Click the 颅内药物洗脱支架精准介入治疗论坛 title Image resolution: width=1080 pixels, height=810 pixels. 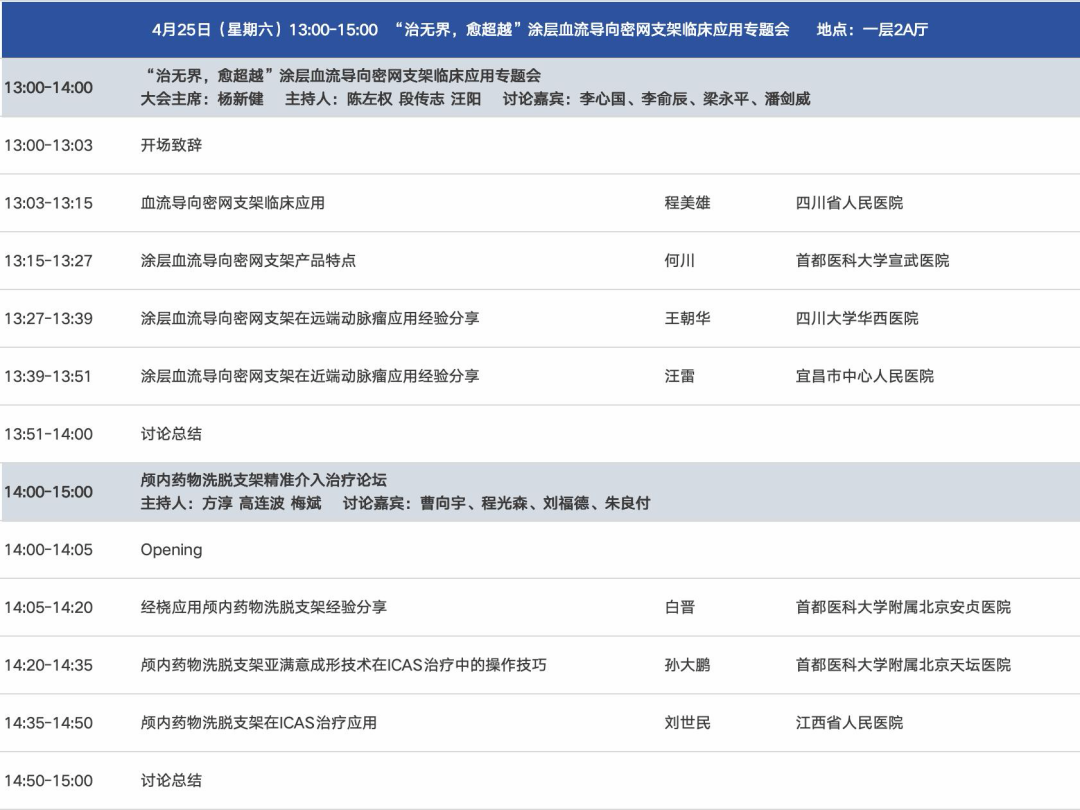[264, 480]
